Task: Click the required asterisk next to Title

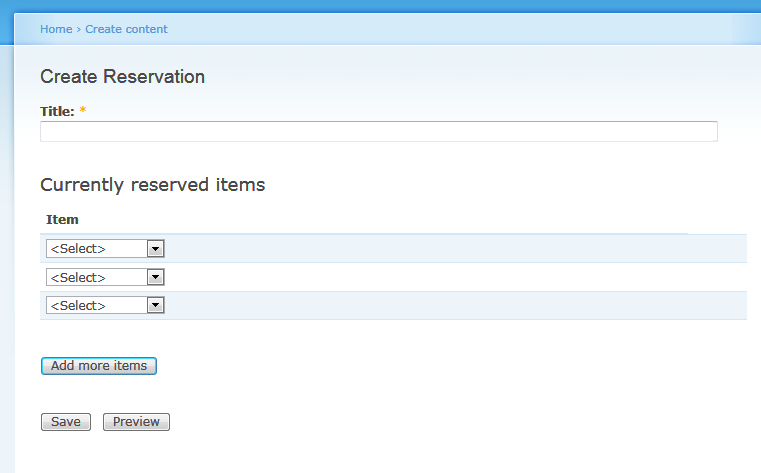Action: 83,112
